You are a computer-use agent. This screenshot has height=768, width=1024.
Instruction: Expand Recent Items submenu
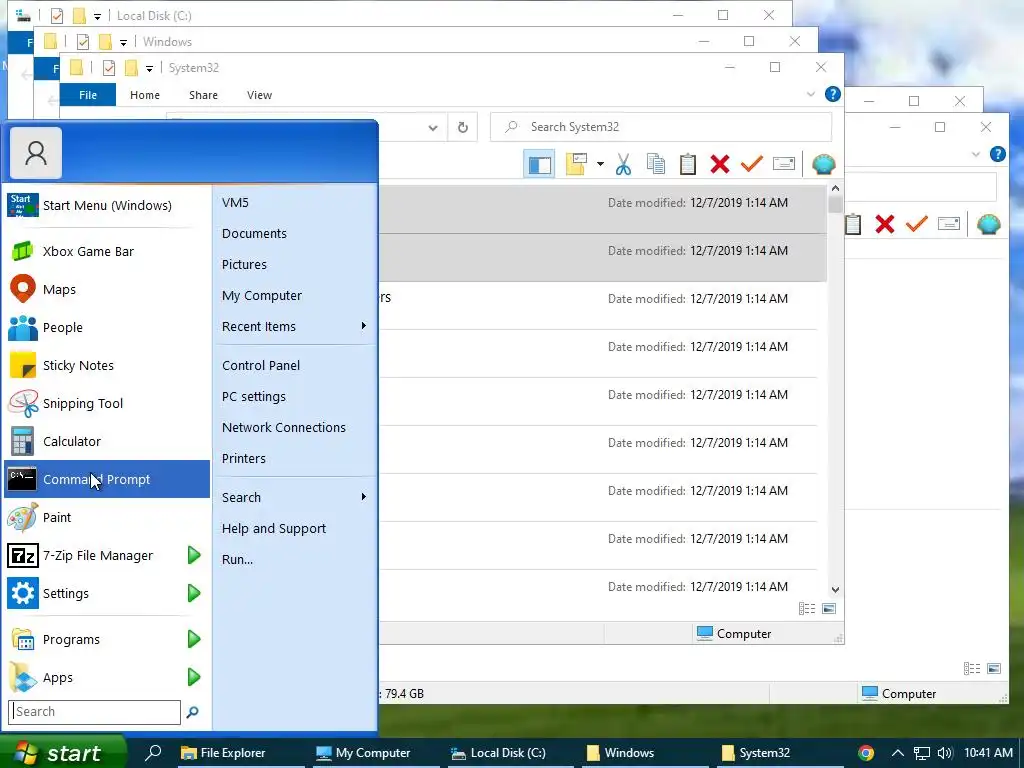(x=295, y=327)
